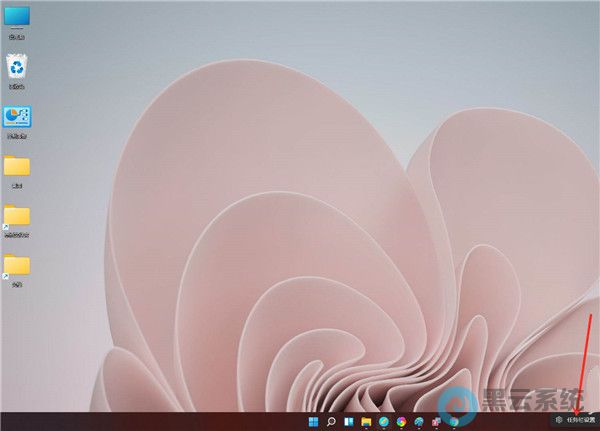Image resolution: width=600 pixels, height=431 pixels.
Task: Select the yellow folder without shortcut arrow
Action: pos(17,167)
